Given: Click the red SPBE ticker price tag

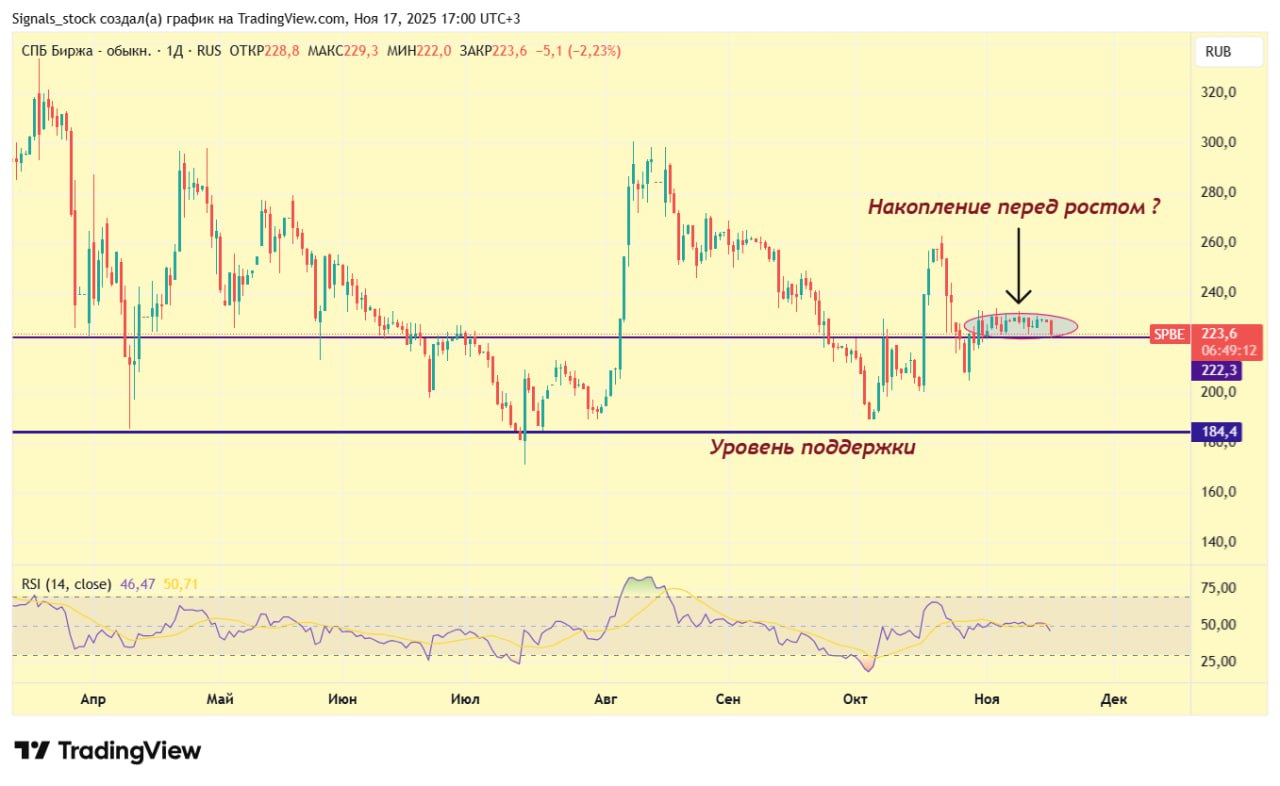Looking at the screenshot, I should (1168, 335).
